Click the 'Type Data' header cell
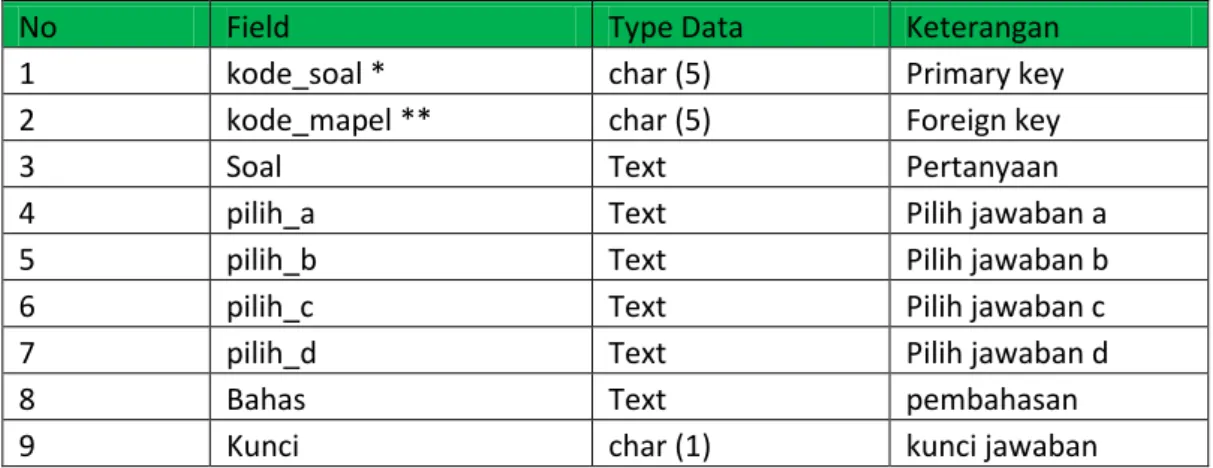 point(745,28)
